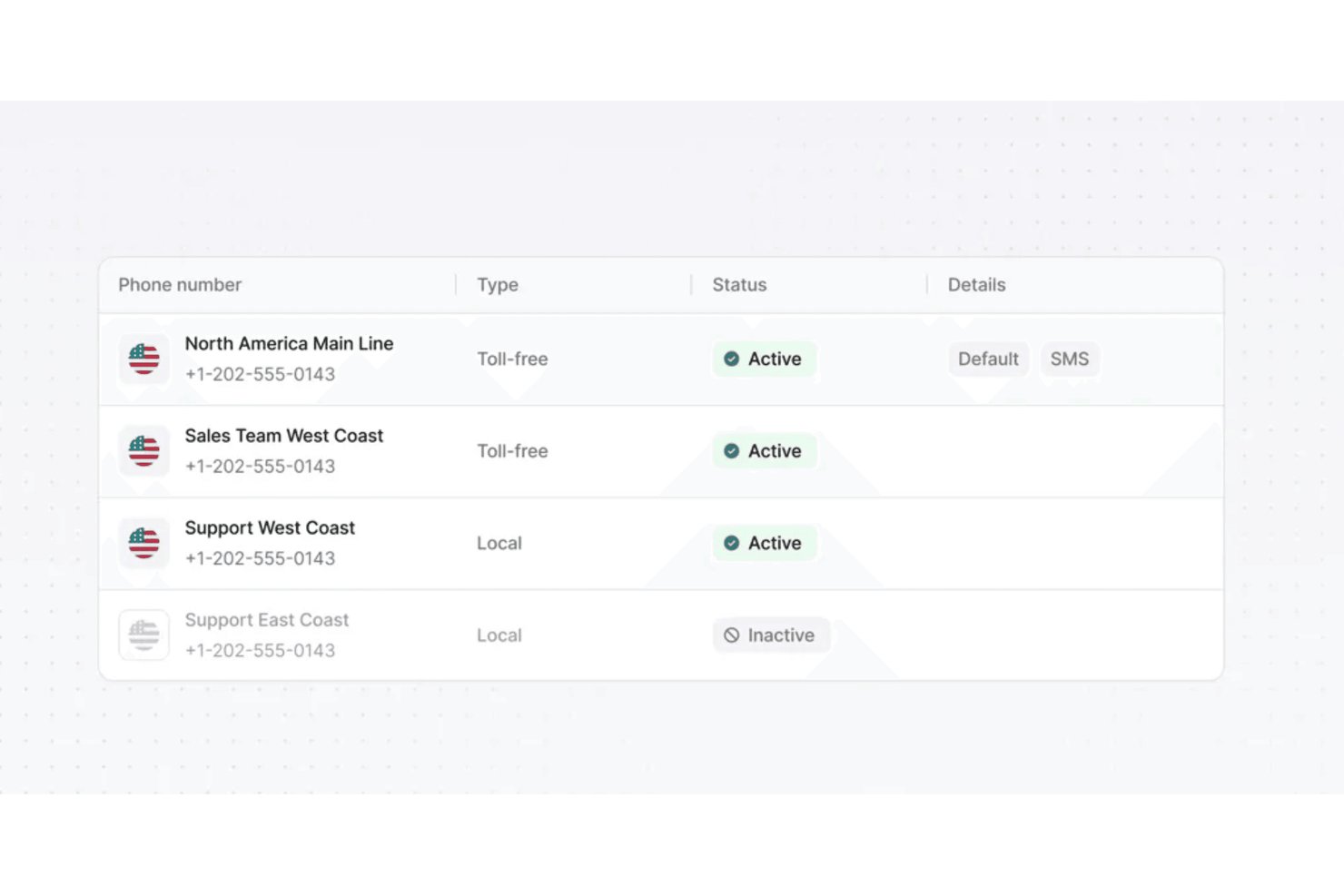Click the Status column header

[739, 285]
